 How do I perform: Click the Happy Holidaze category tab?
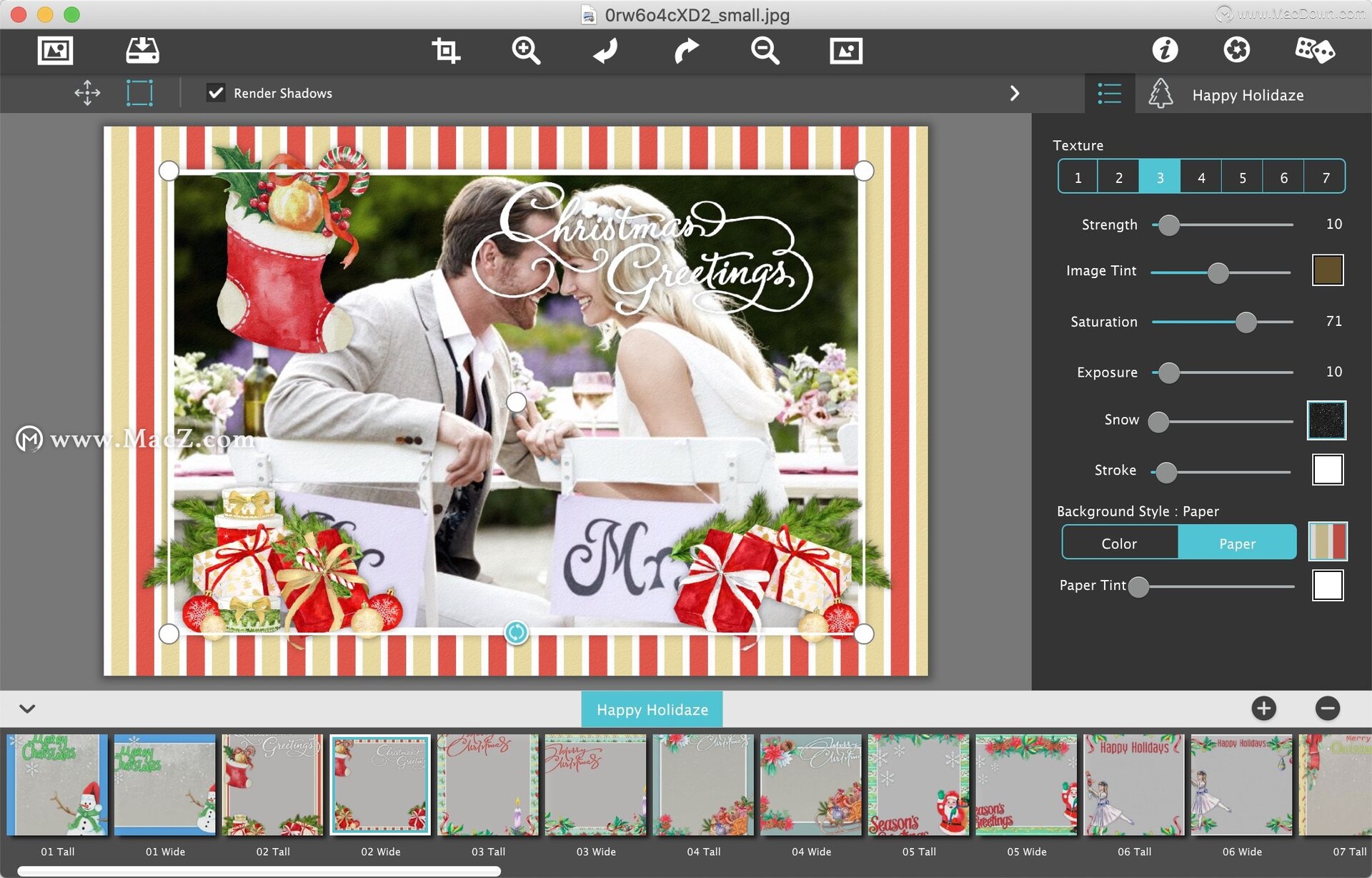[652, 709]
